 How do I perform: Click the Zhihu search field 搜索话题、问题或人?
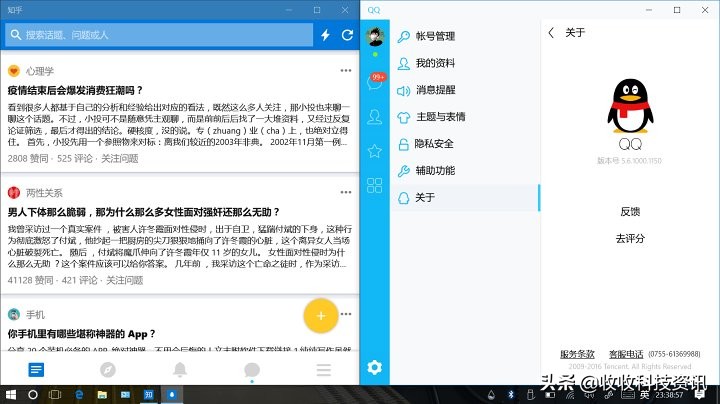coord(159,35)
